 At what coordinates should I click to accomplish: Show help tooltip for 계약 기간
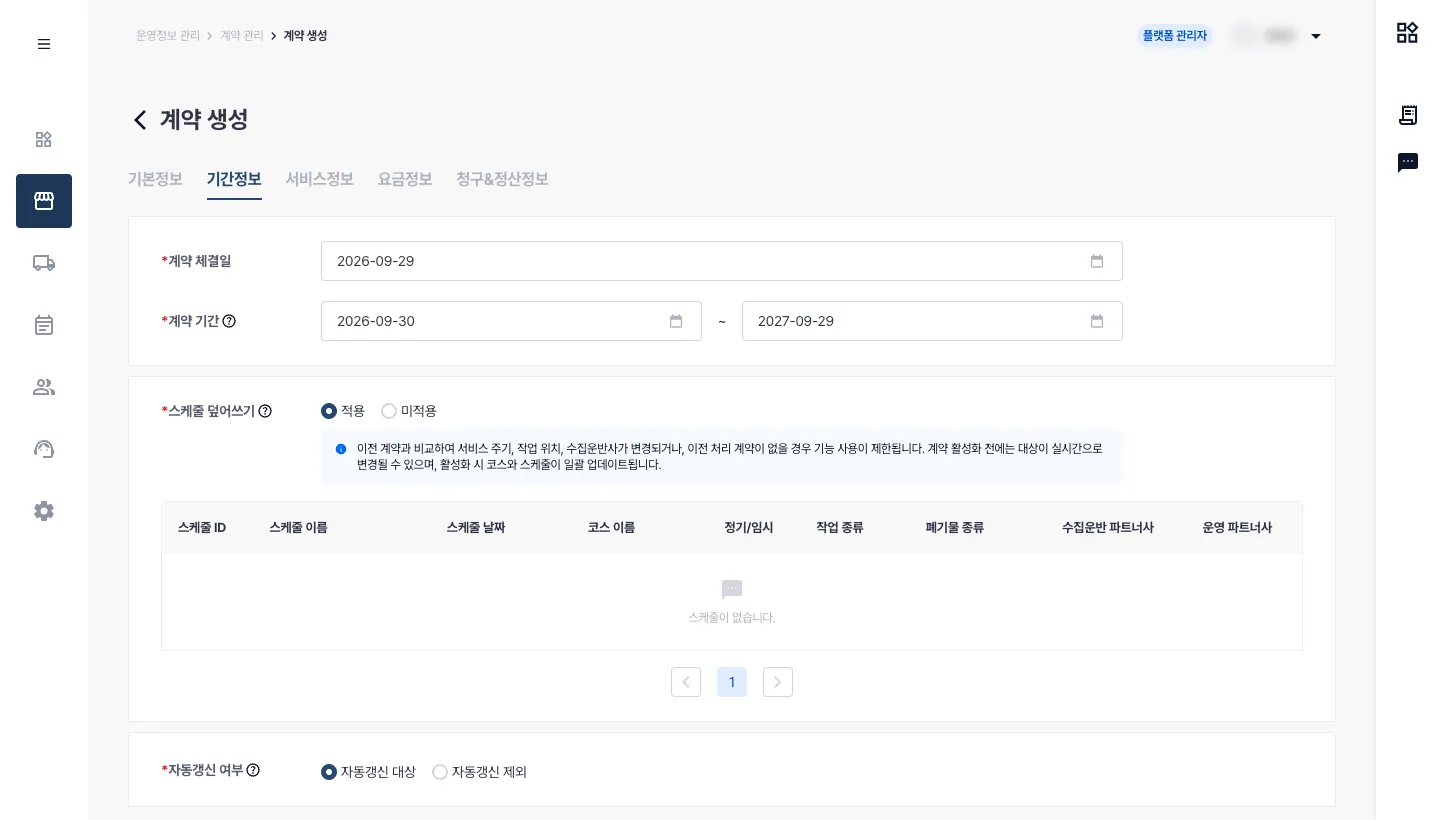click(229, 321)
